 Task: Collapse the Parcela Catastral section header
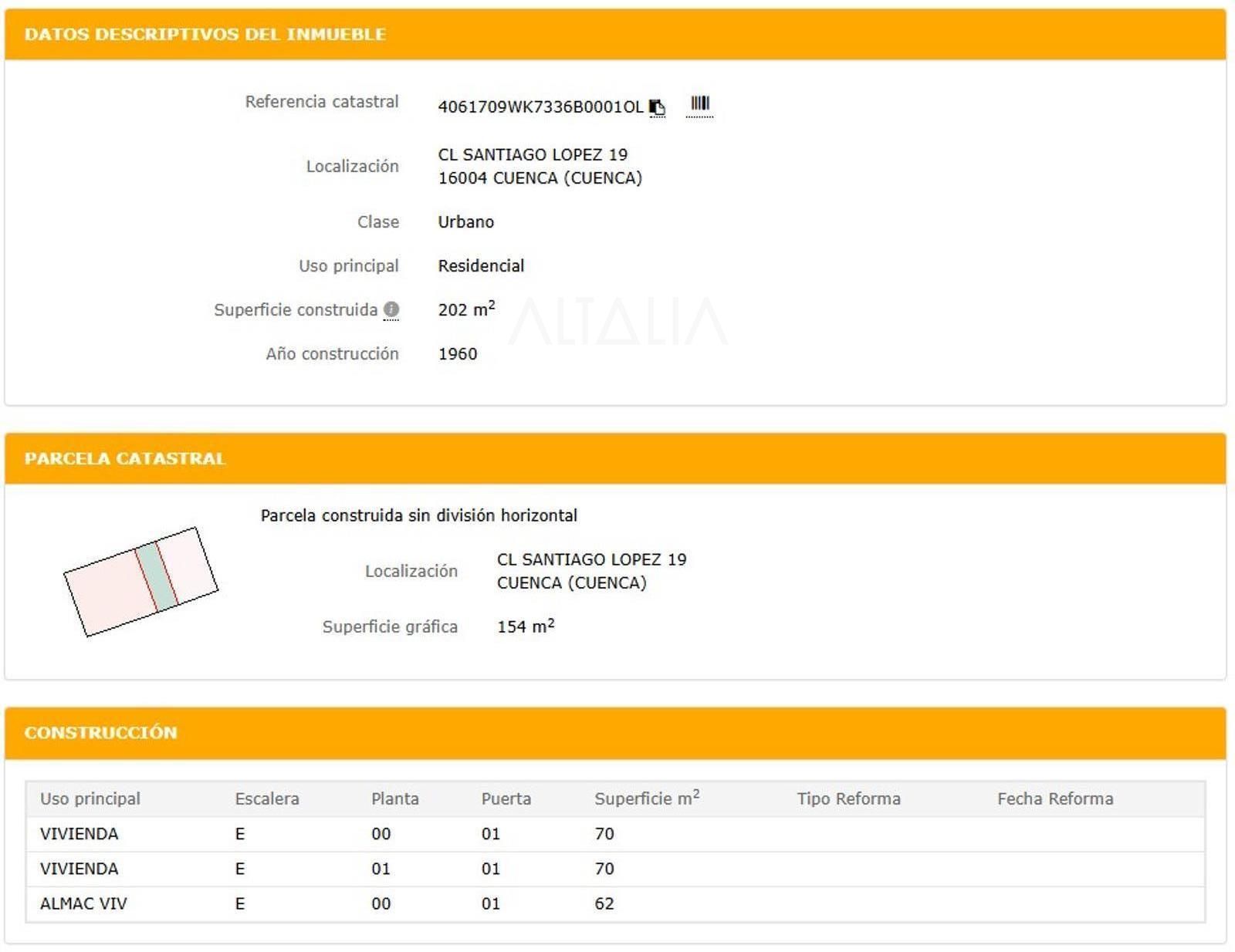[x=125, y=459]
